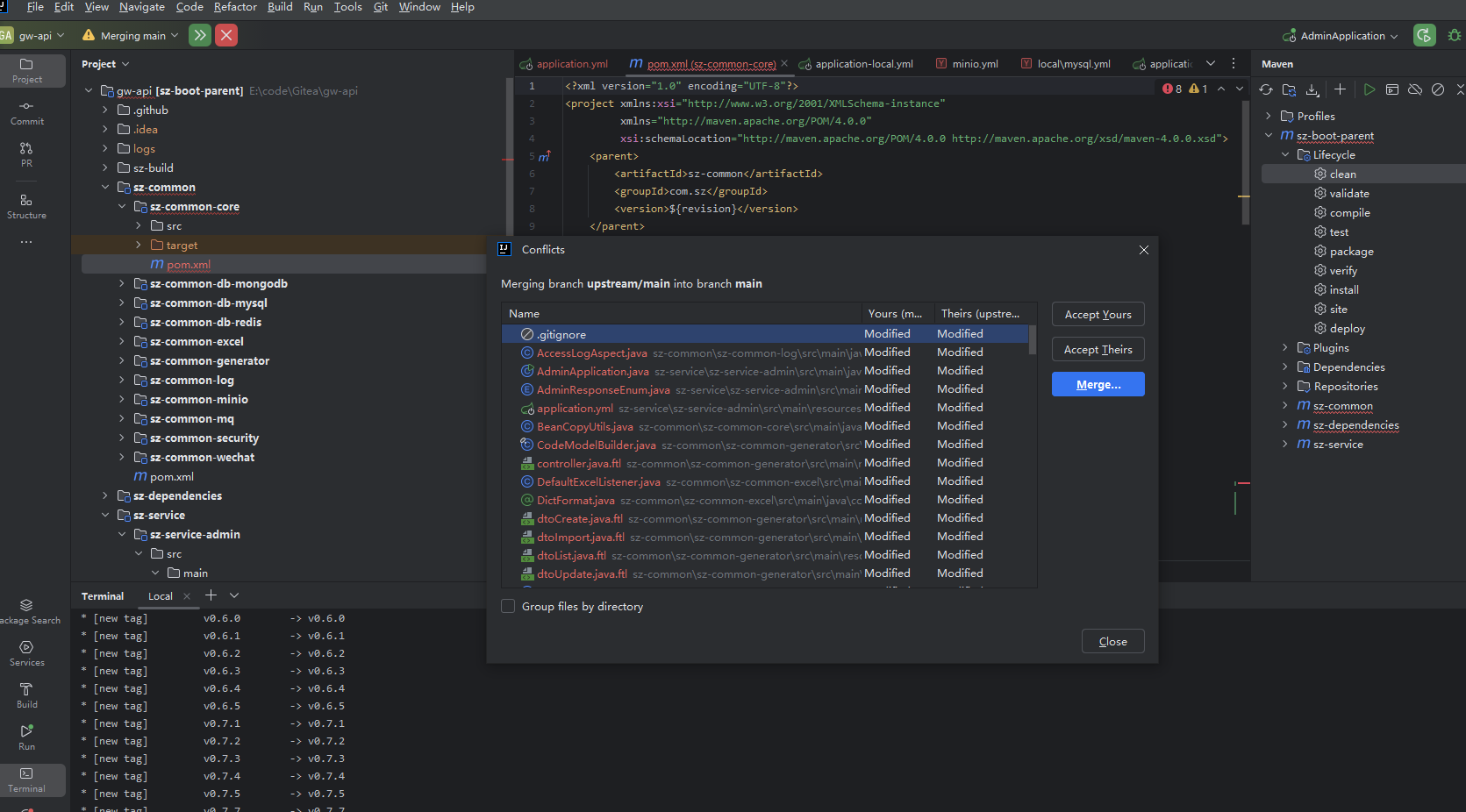Open the Tools menu

pyautogui.click(x=347, y=7)
